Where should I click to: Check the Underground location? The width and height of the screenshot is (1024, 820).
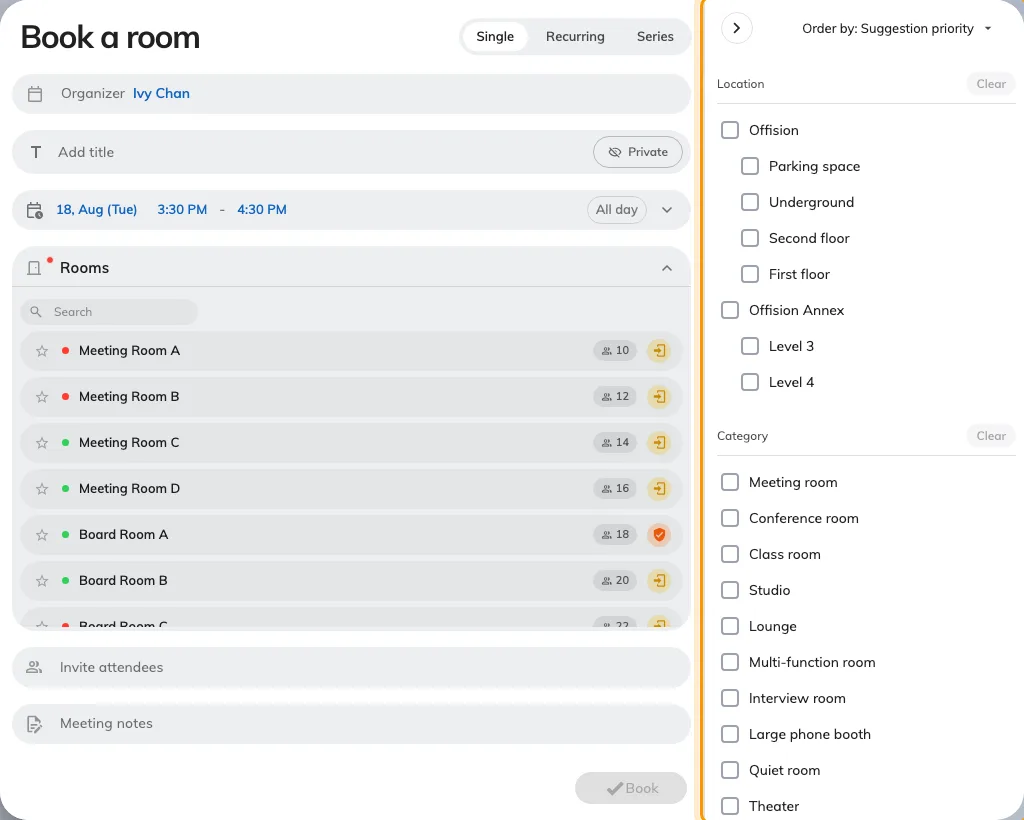click(x=750, y=202)
